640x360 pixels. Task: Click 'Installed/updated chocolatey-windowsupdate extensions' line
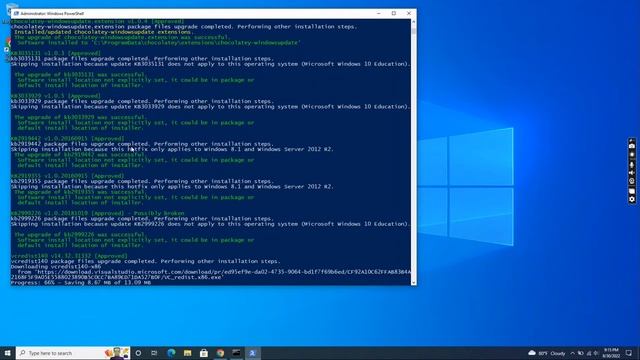pos(104,32)
